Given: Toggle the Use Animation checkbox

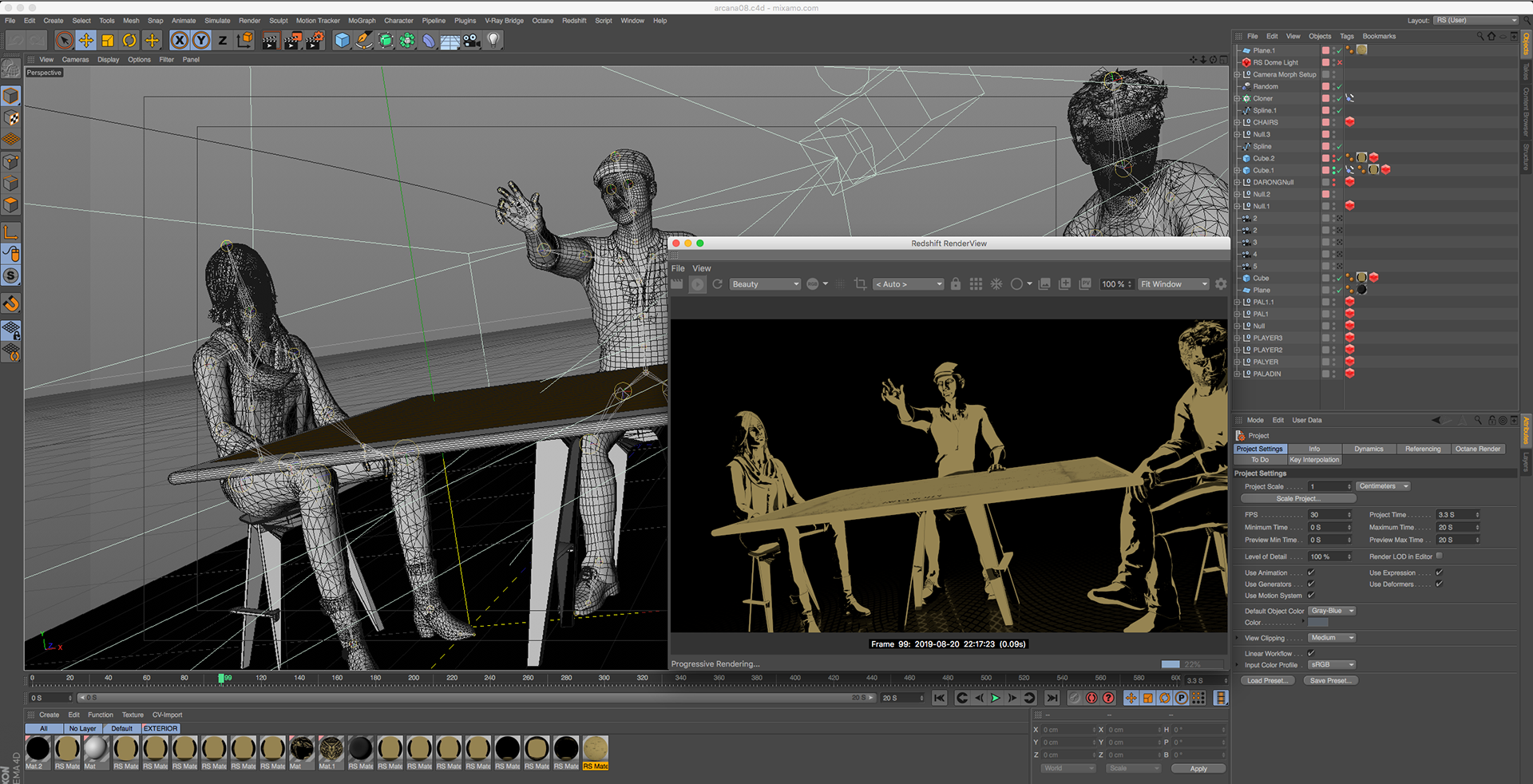Looking at the screenshot, I should (1311, 572).
